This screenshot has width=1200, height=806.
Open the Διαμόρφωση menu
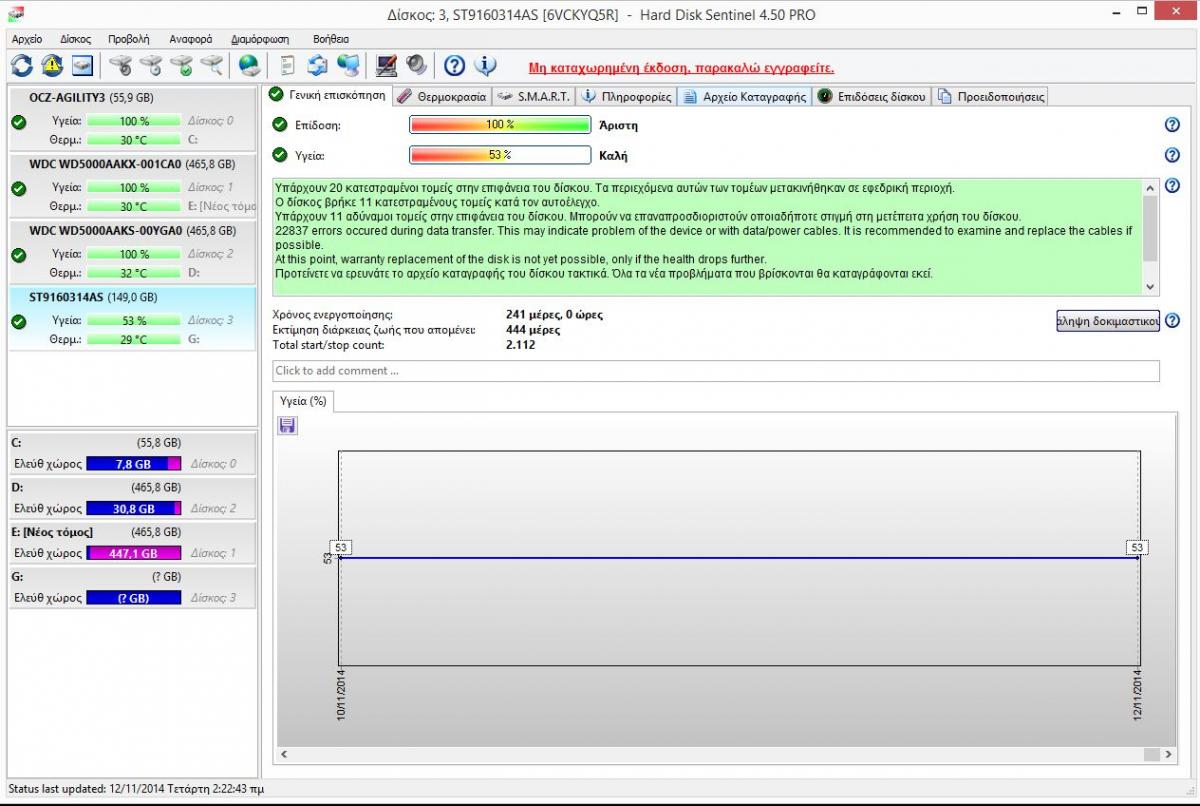click(x=260, y=39)
